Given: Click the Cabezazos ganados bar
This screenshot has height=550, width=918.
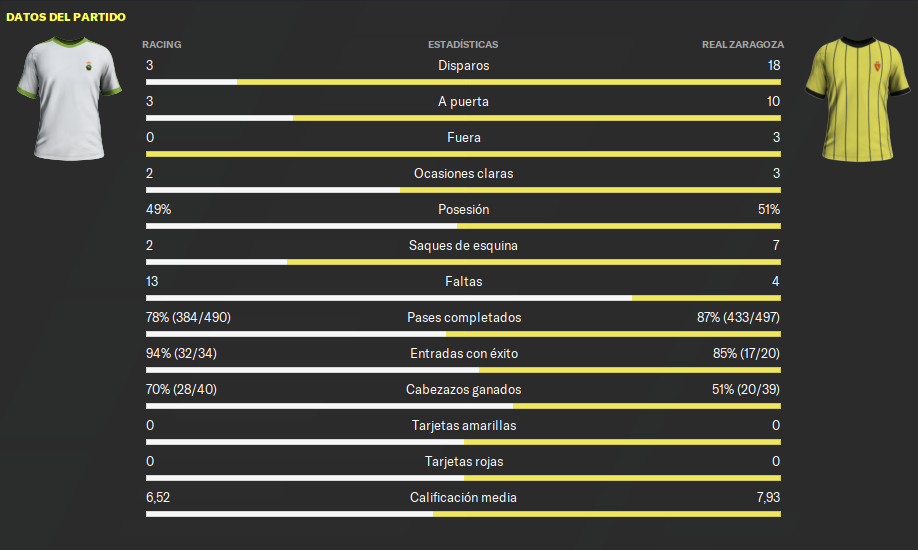Looking at the screenshot, I should pos(463,406).
